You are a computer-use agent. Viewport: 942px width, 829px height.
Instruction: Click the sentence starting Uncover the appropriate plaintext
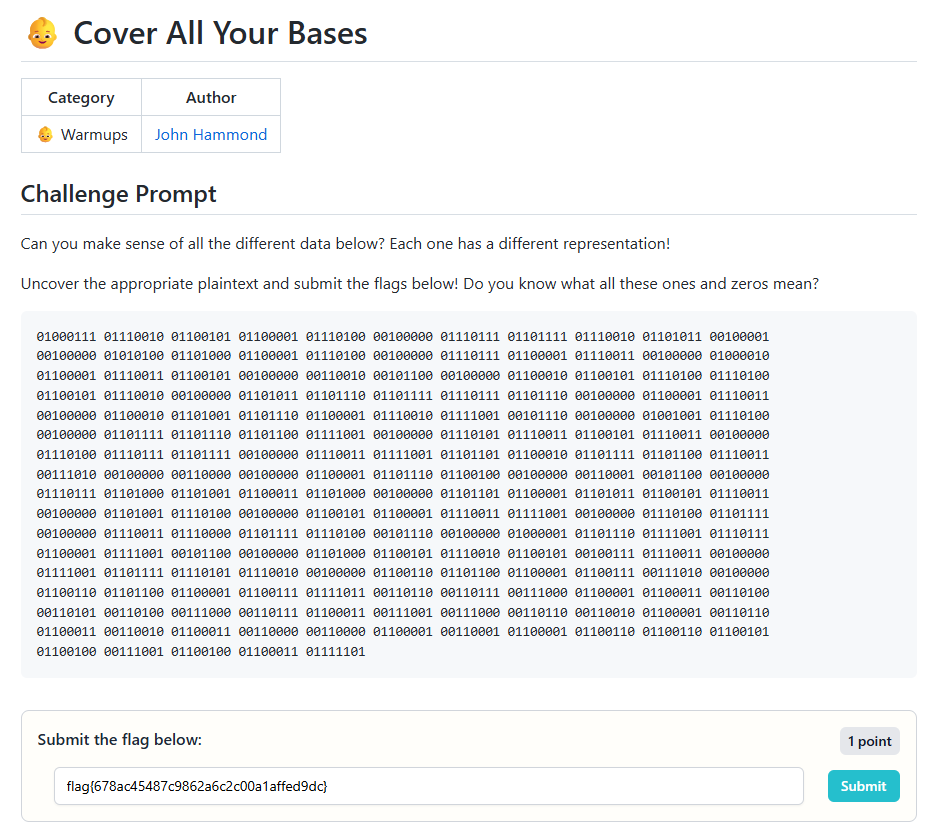420,284
